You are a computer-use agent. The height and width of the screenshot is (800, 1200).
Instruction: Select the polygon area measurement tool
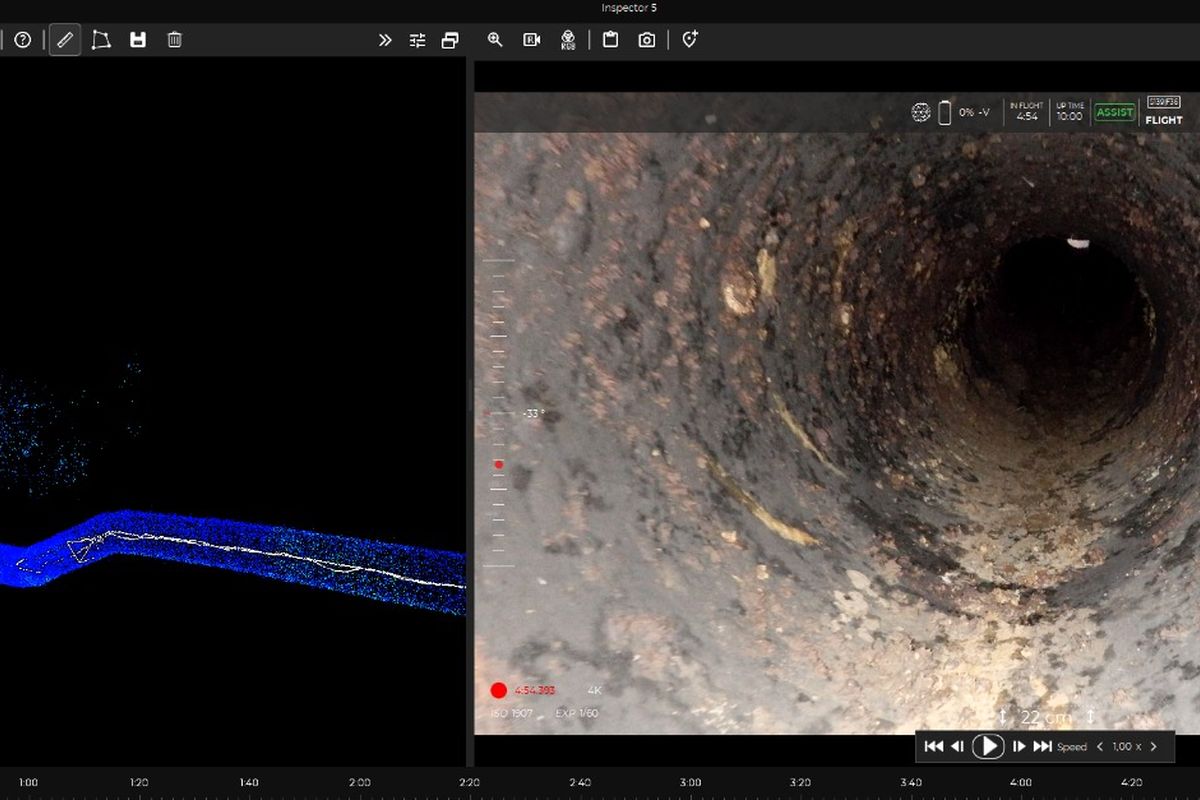[x=101, y=40]
